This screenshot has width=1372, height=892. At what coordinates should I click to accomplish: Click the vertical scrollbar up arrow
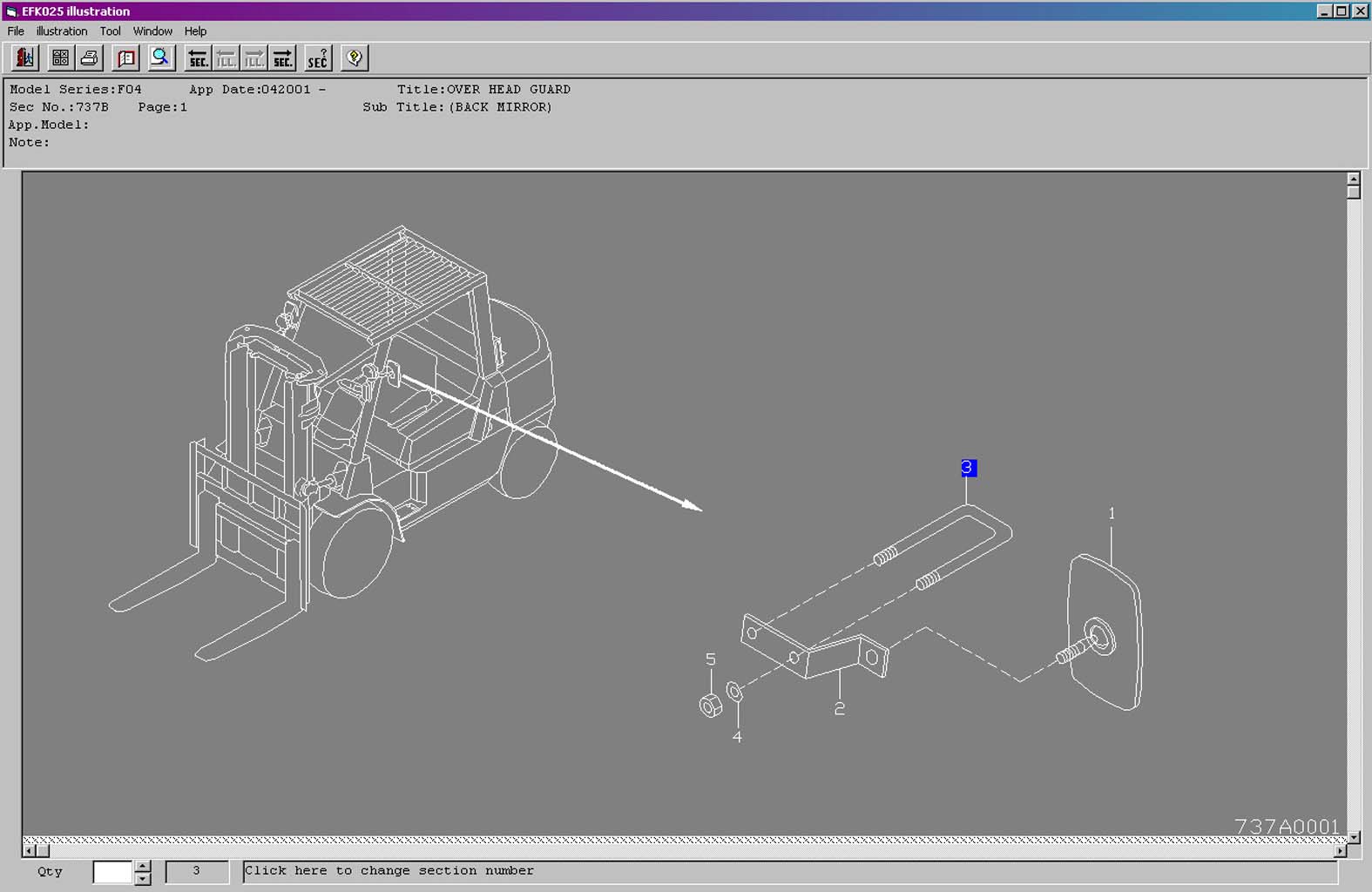(x=1353, y=179)
